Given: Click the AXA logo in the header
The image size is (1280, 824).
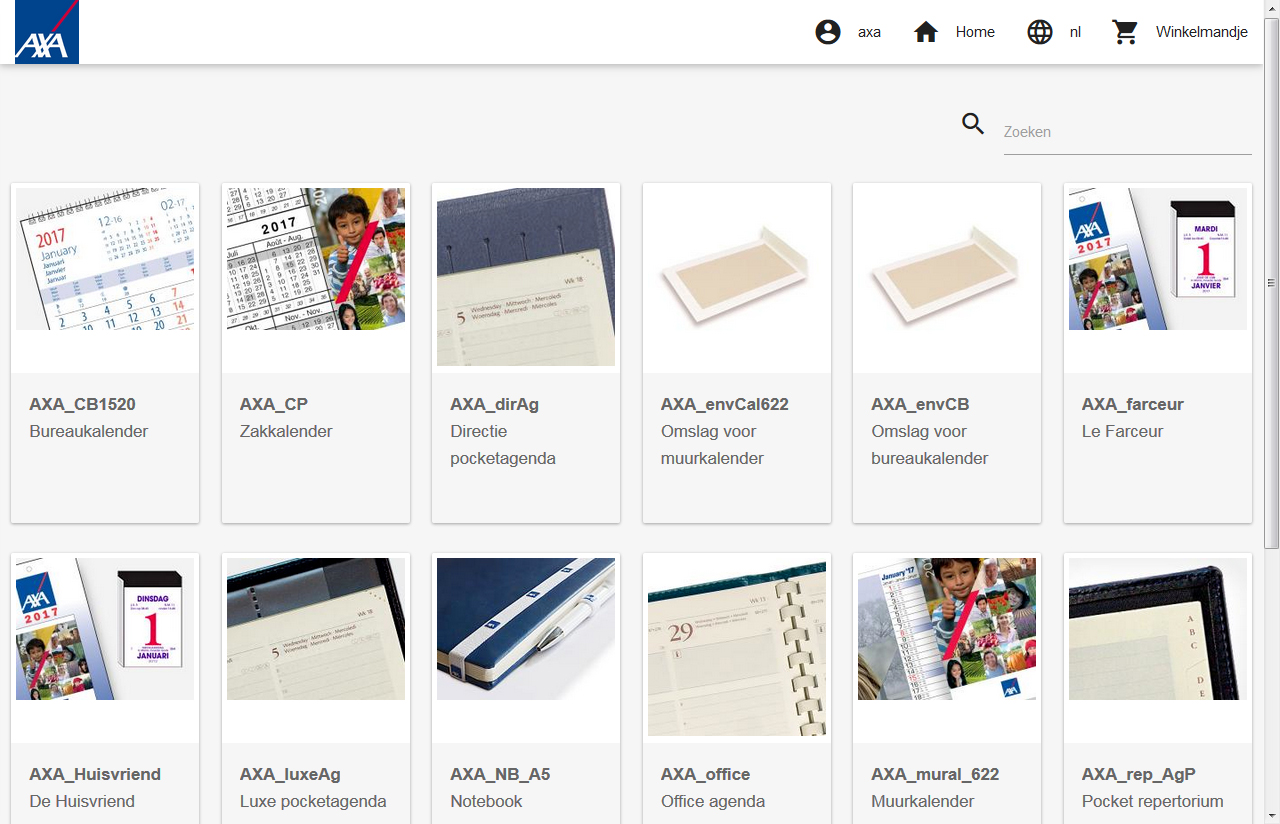Looking at the screenshot, I should (47, 32).
